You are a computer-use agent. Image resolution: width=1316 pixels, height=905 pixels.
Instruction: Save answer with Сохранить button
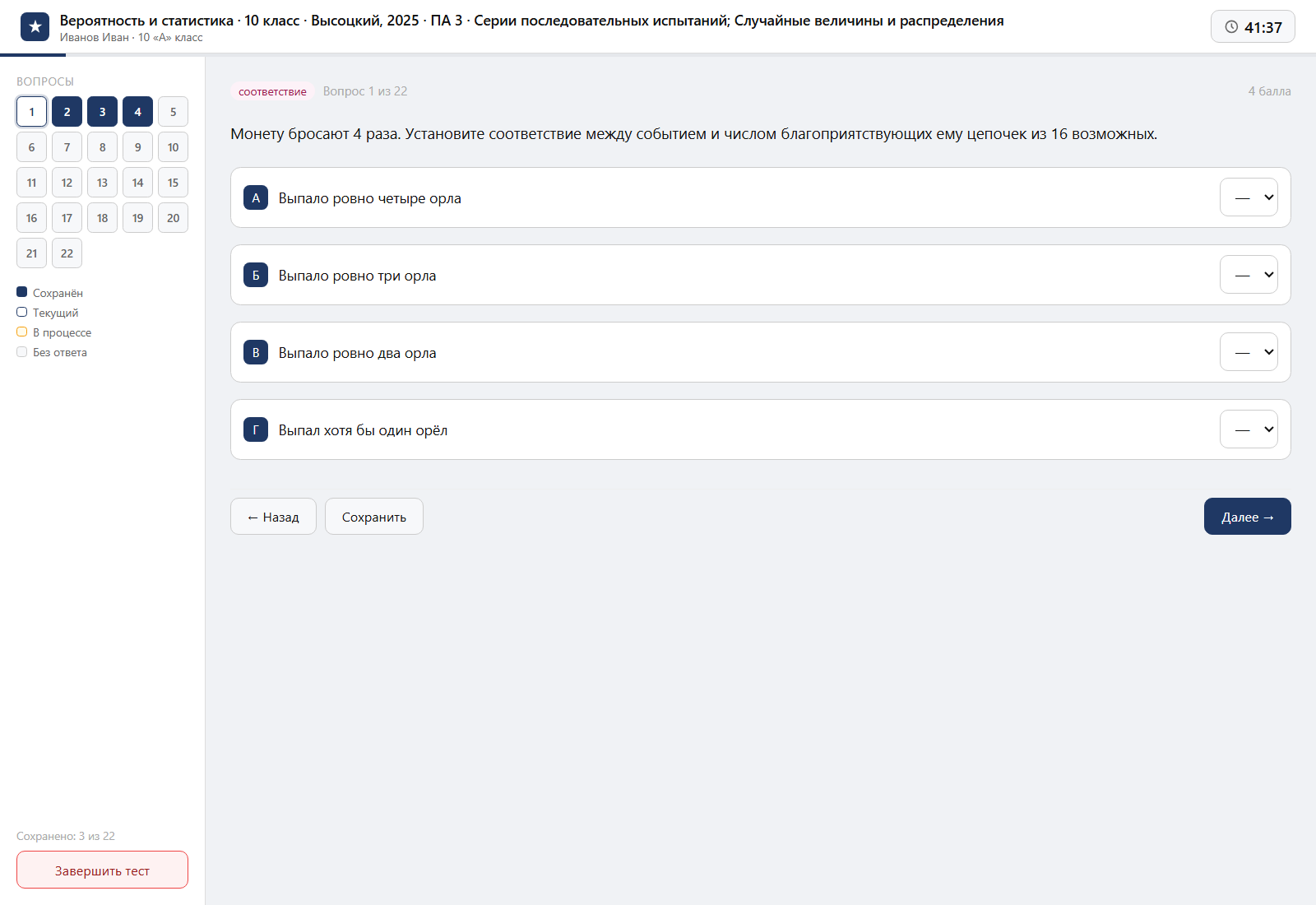pos(374,517)
